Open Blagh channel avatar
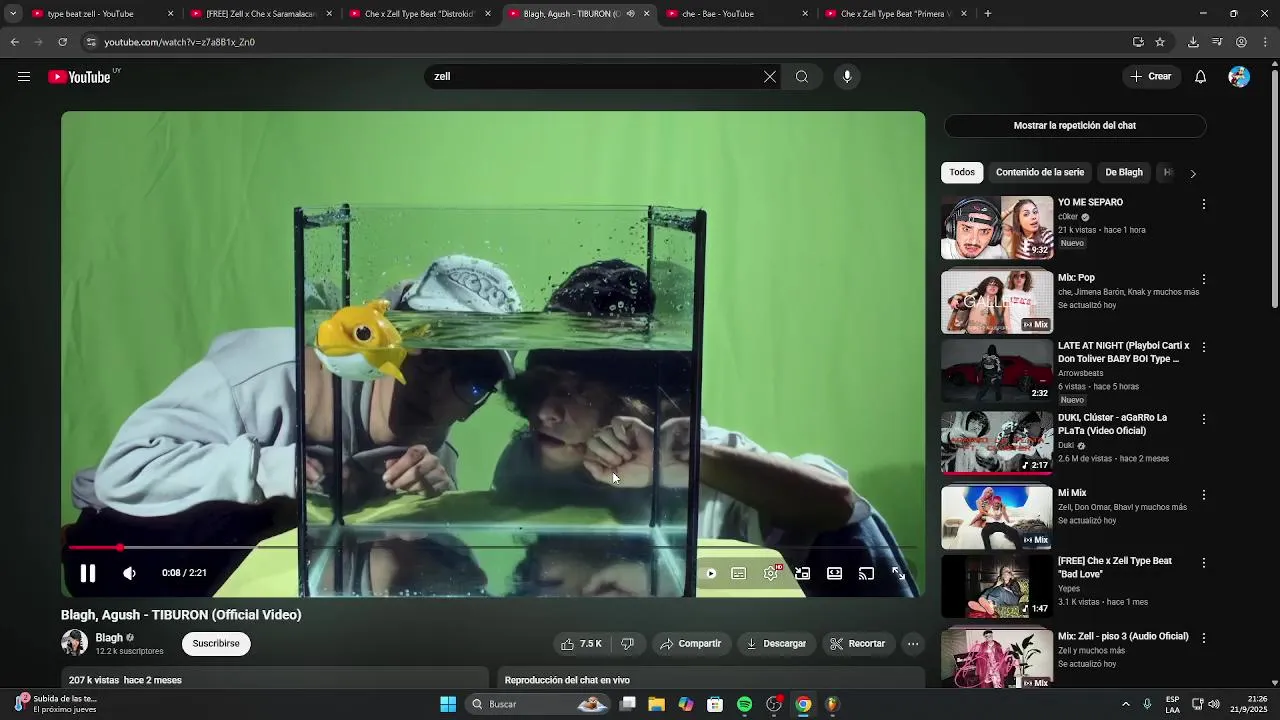This screenshot has width=1280, height=720. (74, 643)
